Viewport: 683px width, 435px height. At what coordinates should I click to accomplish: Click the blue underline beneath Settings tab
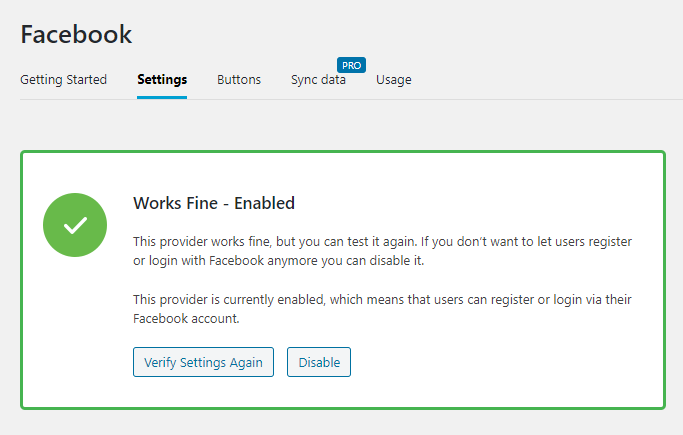(162, 97)
